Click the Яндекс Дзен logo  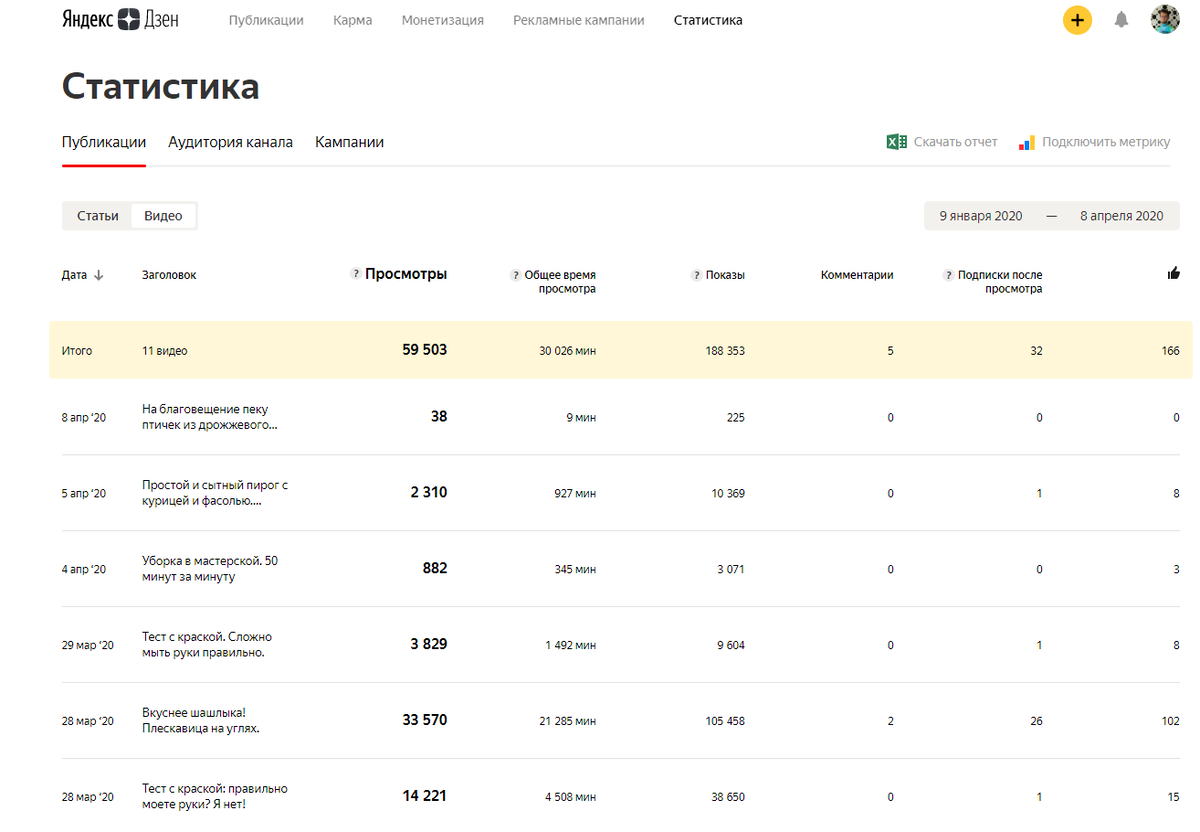pyautogui.click(x=120, y=19)
